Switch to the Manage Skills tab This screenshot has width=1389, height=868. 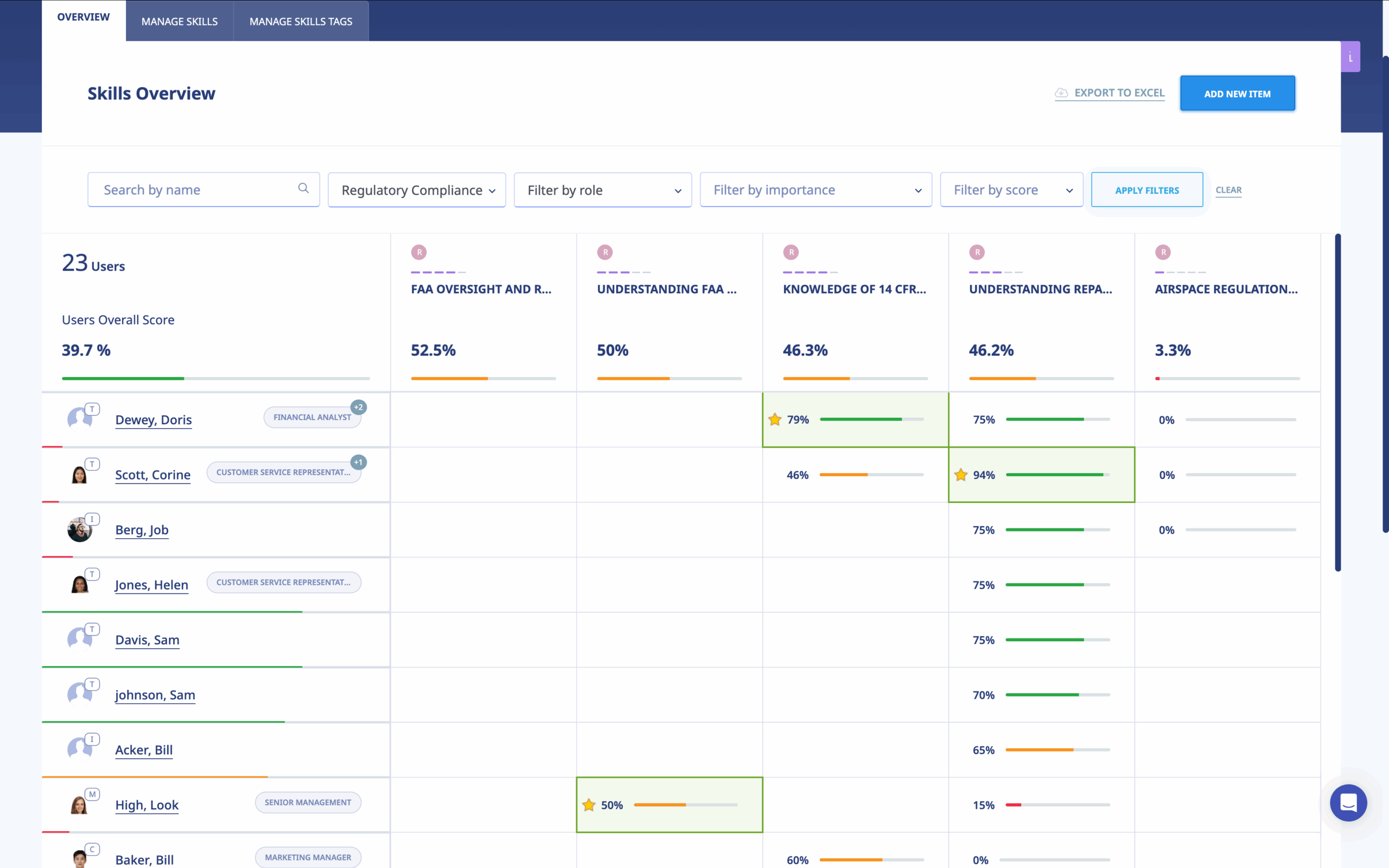[180, 21]
